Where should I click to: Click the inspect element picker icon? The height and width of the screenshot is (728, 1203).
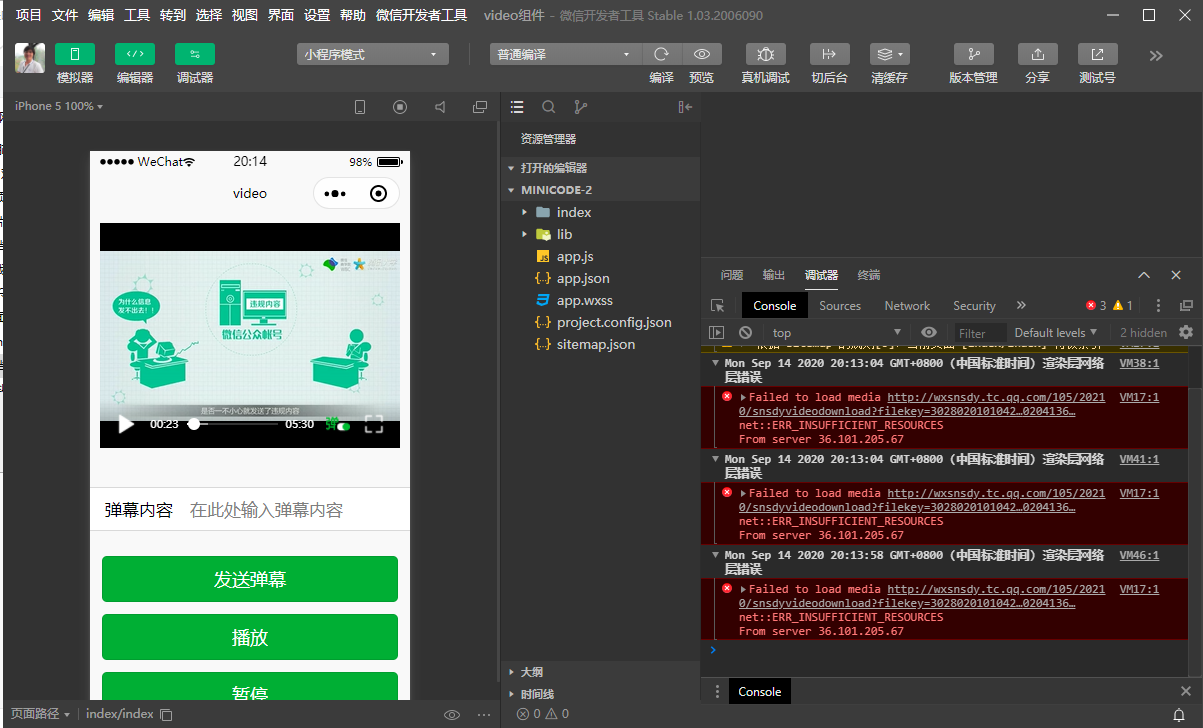click(717, 306)
